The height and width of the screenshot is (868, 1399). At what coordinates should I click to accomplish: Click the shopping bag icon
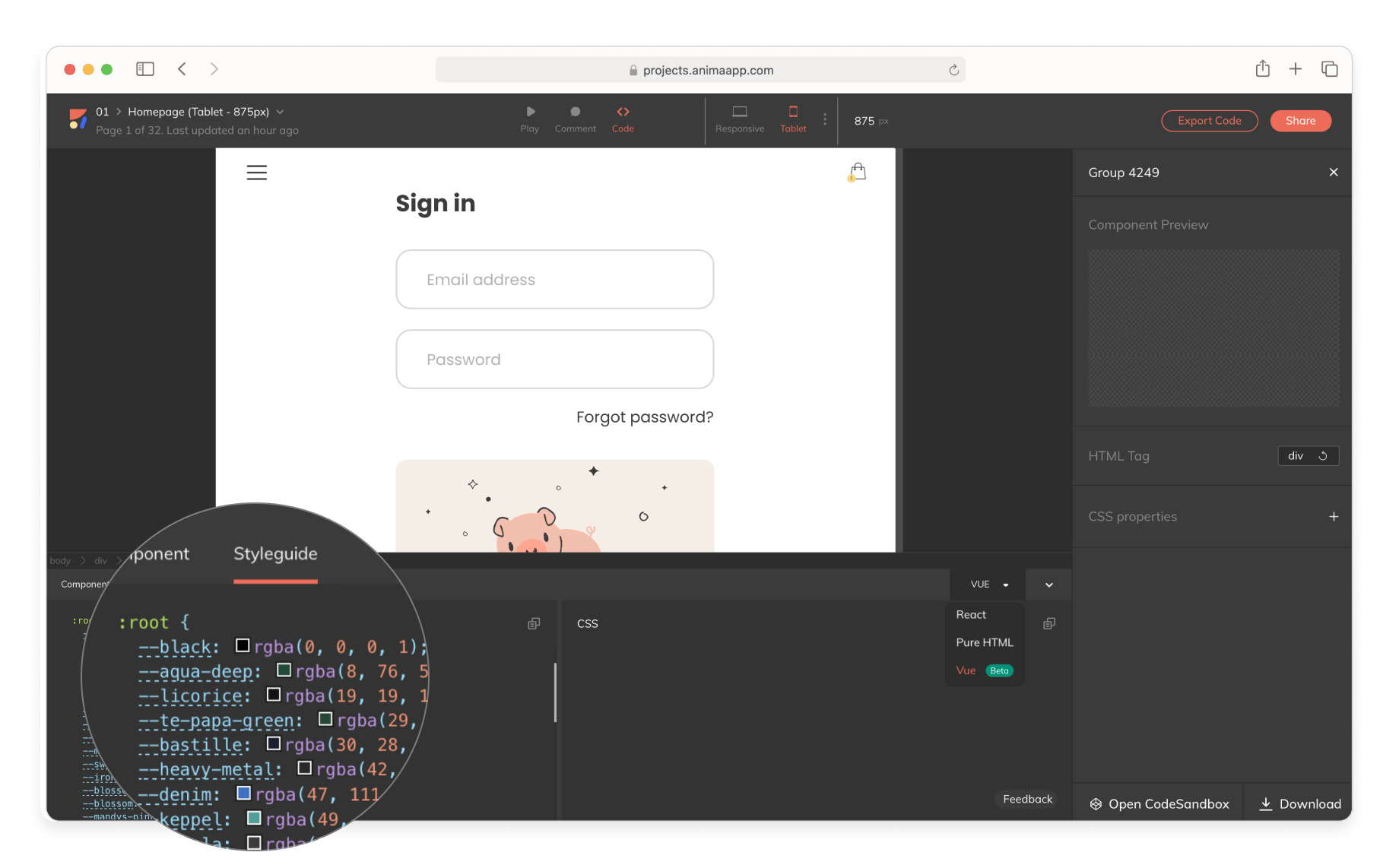[x=858, y=172]
